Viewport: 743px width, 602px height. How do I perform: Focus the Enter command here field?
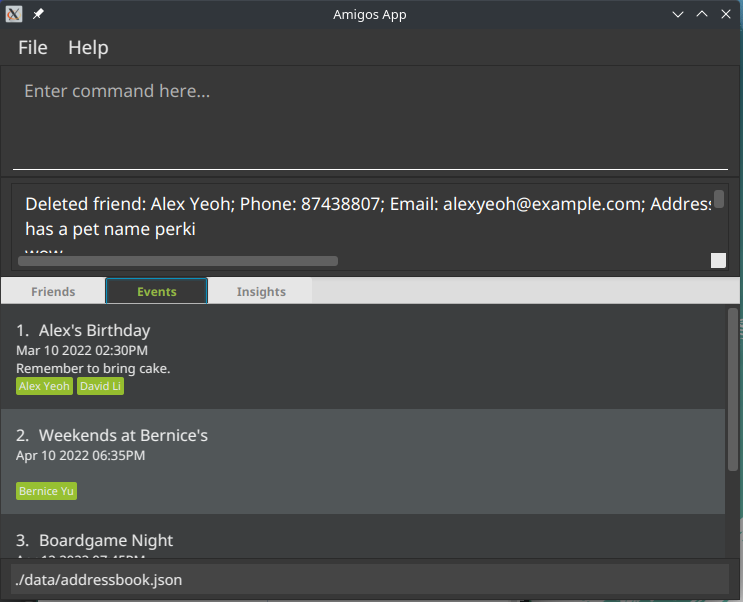[370, 119]
